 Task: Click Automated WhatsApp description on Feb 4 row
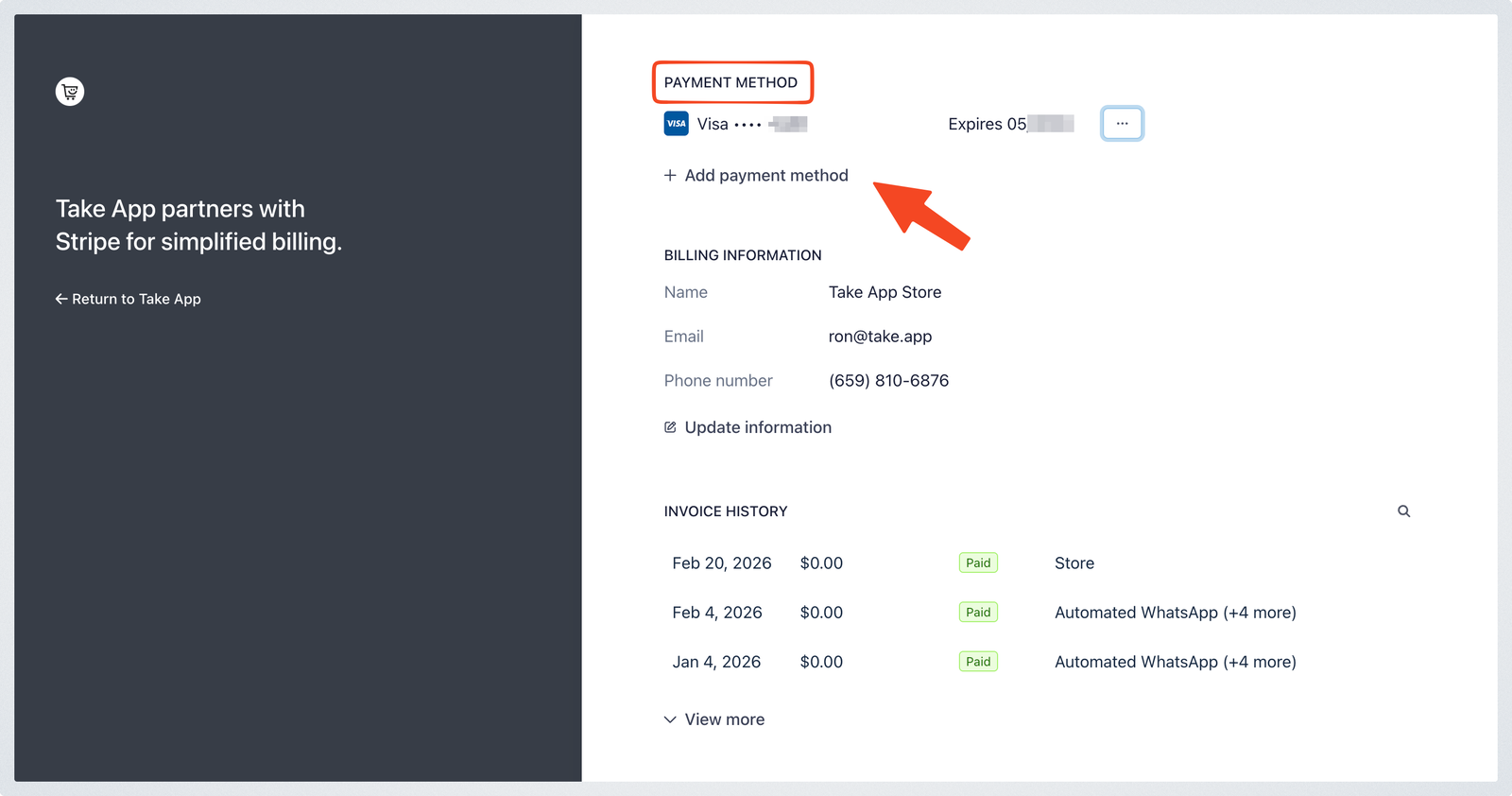click(x=1176, y=613)
